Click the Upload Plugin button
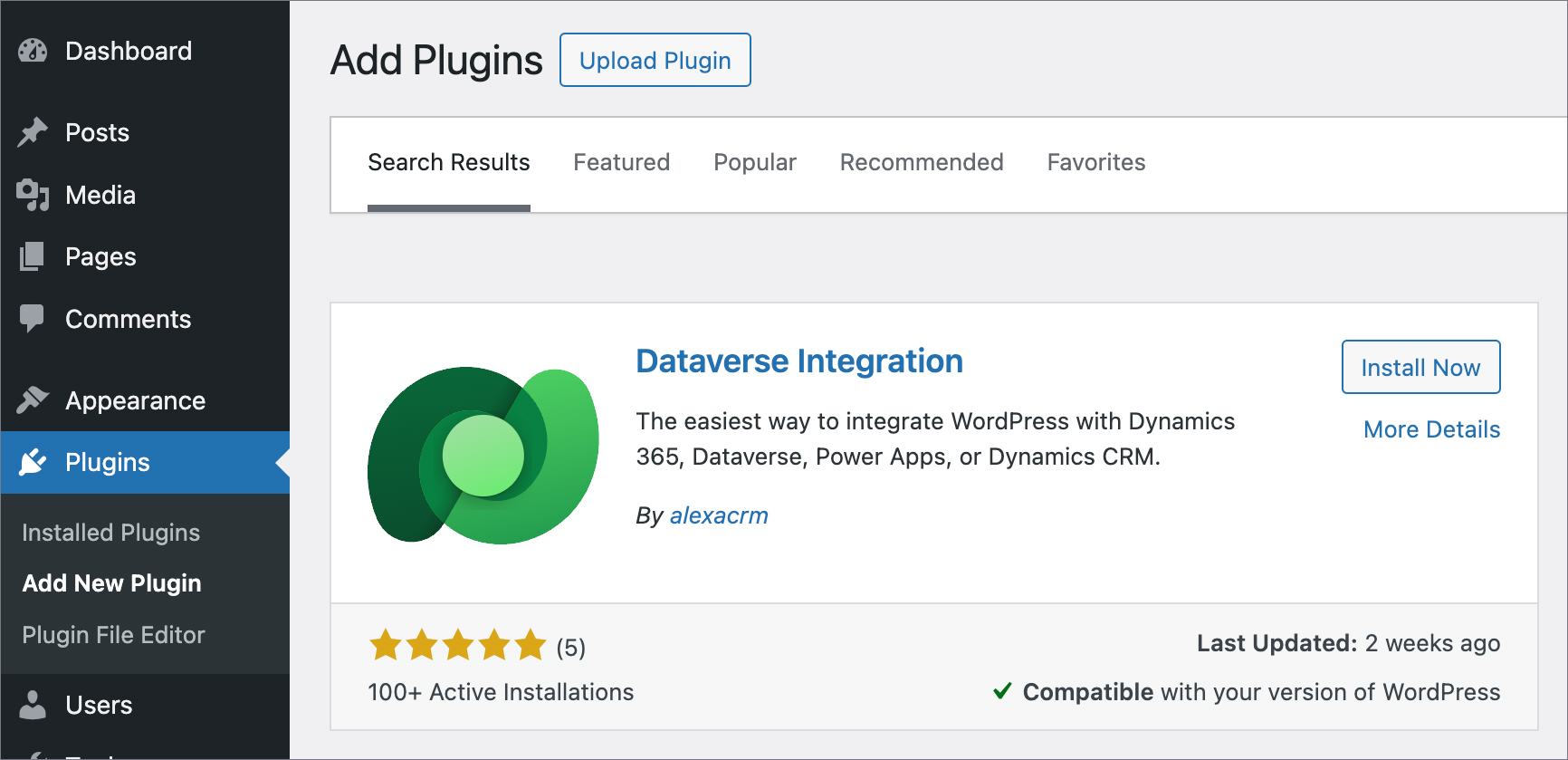This screenshot has height=760, width=1568. coord(655,60)
